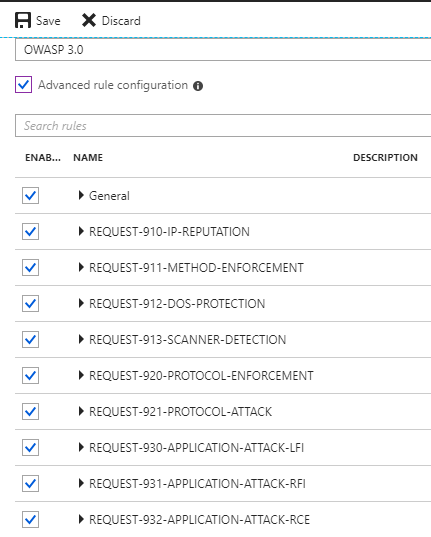Expand the REQUEST-930-APPLICATION-ATTACK-LFI arrow
Screen dimensions: 431x537
(81, 447)
